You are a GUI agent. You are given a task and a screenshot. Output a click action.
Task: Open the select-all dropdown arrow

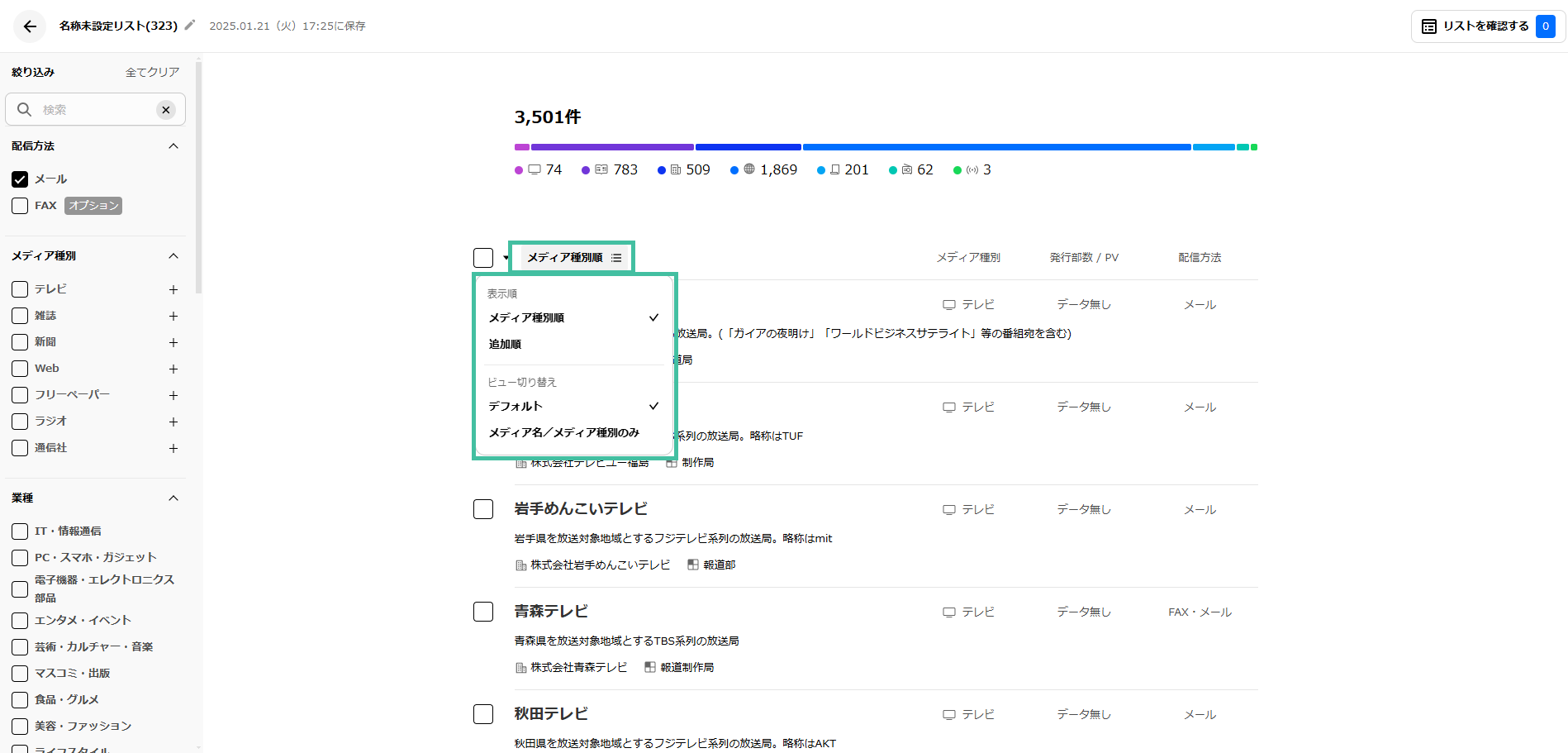(506, 258)
